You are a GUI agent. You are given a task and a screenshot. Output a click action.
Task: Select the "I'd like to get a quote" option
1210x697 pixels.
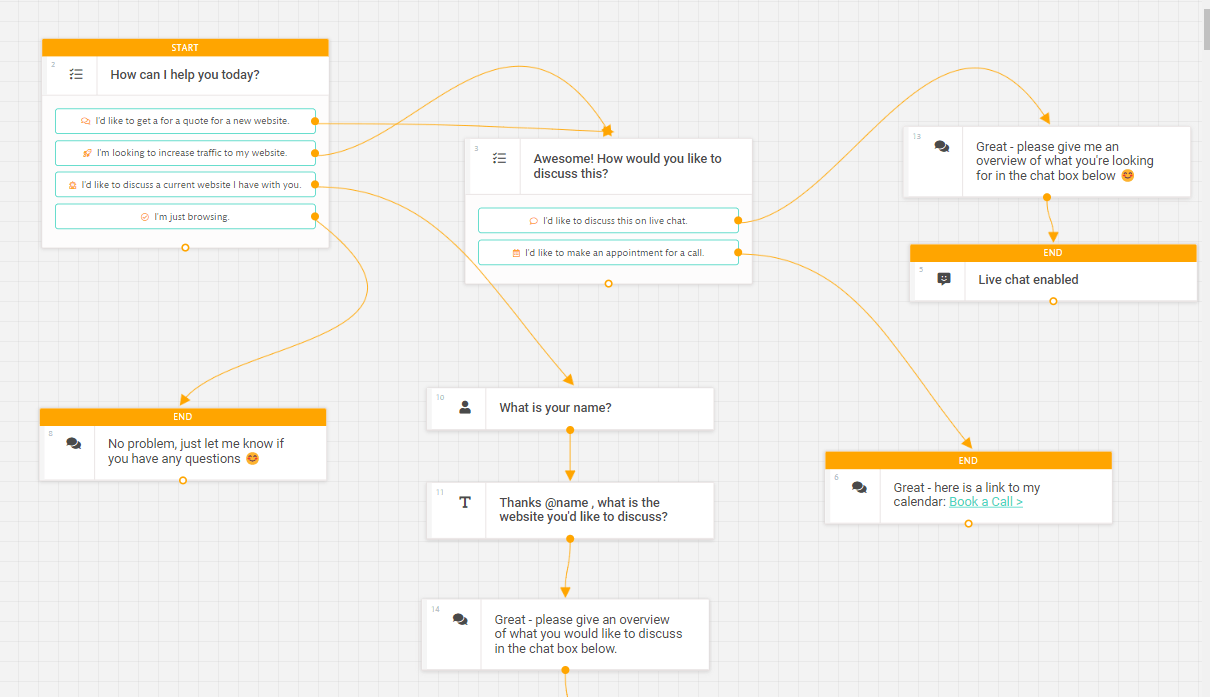coord(185,121)
